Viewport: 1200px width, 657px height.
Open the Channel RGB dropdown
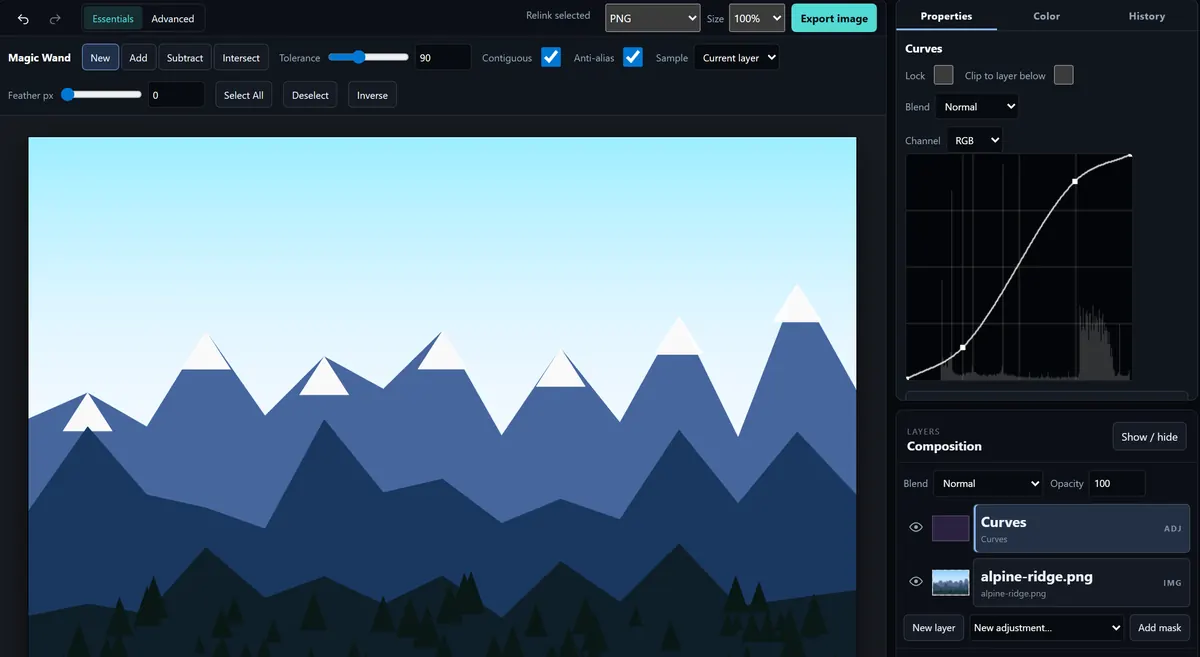[x=975, y=141]
